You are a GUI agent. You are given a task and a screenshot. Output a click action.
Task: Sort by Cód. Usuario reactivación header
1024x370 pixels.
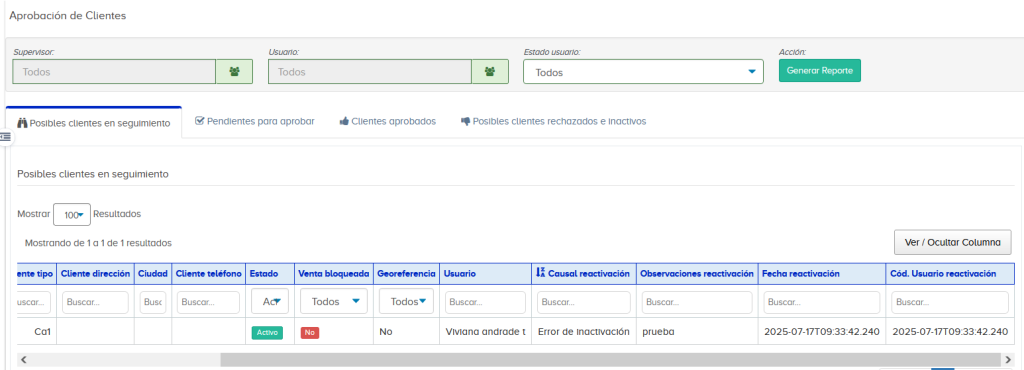(x=950, y=274)
